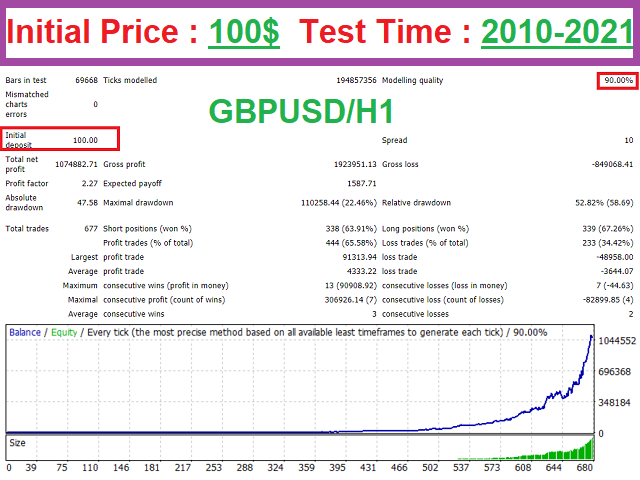Click the GBPUSD/H1 heading

301,111
